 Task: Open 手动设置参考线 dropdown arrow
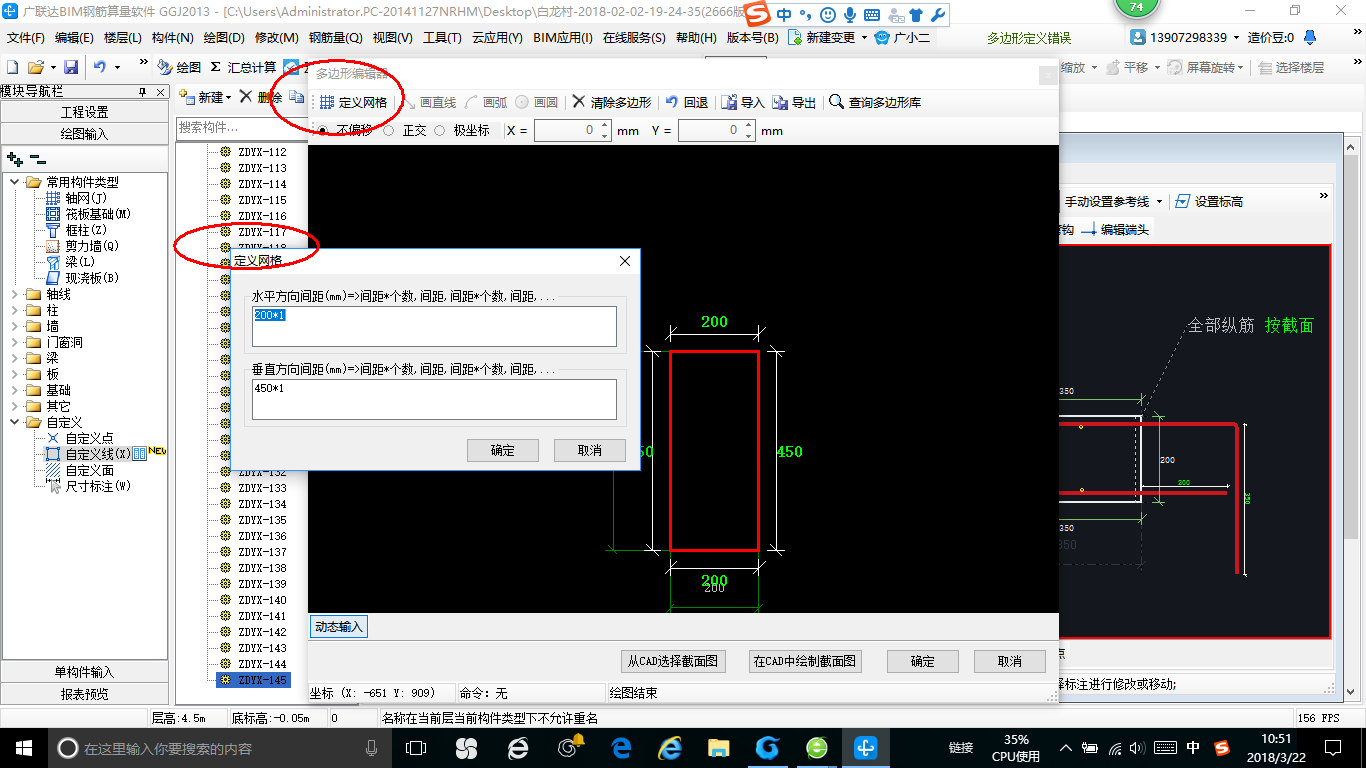1159,201
